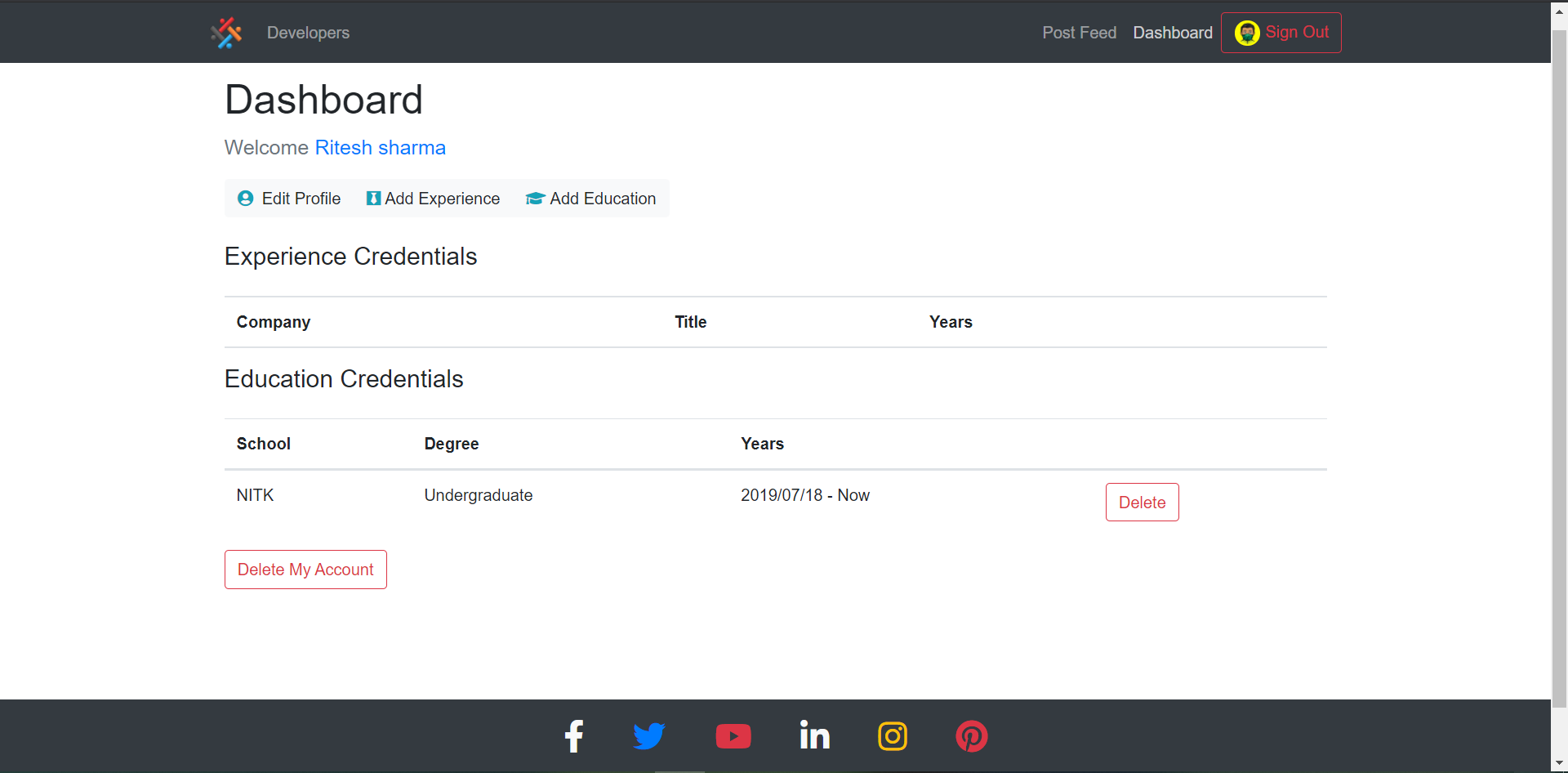This screenshot has width=1568, height=773.
Task: Open Pinterest via the footer icon
Action: [x=972, y=735]
